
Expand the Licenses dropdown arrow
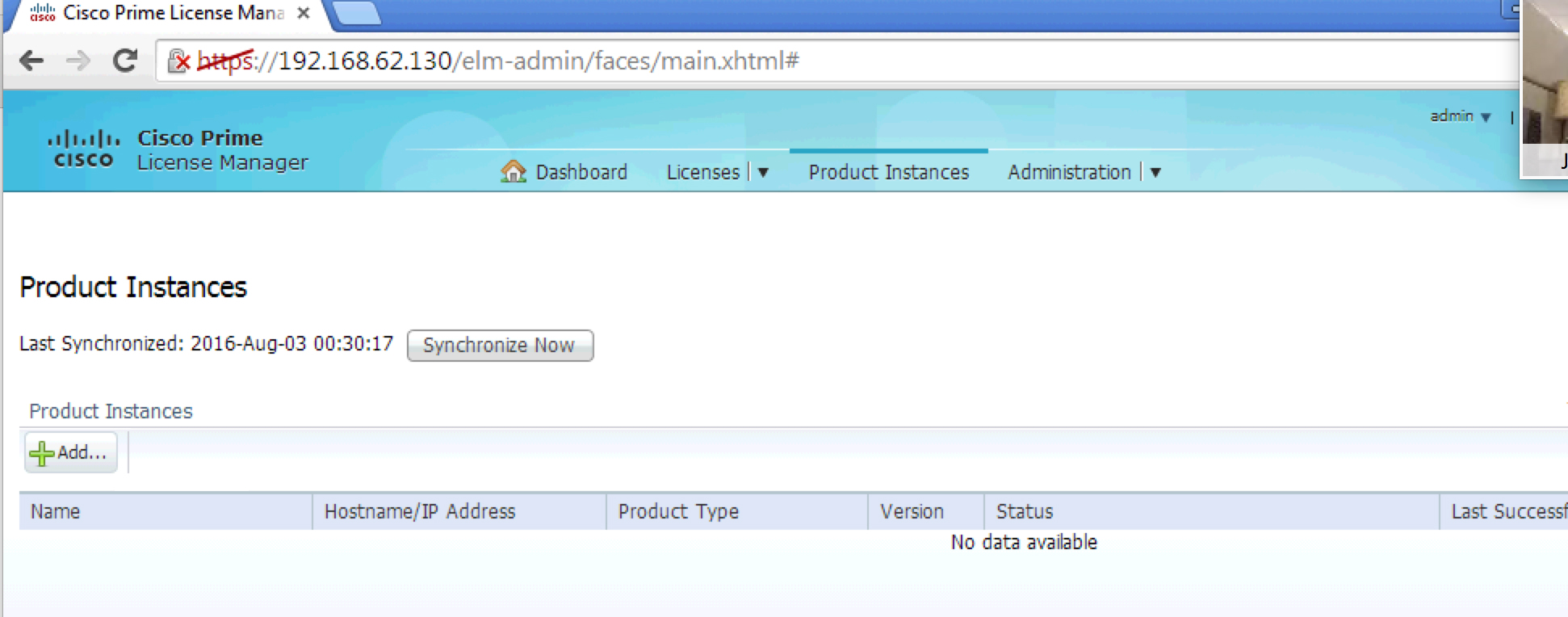[x=763, y=173]
